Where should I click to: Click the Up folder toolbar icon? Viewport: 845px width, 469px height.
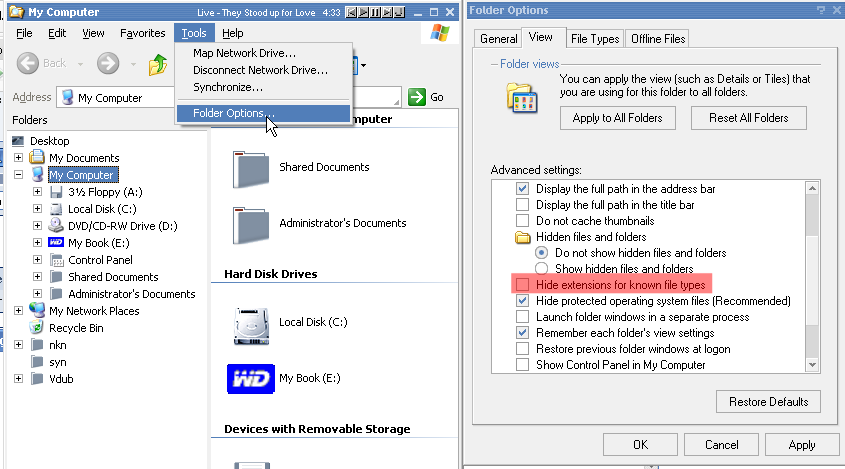click(x=158, y=65)
